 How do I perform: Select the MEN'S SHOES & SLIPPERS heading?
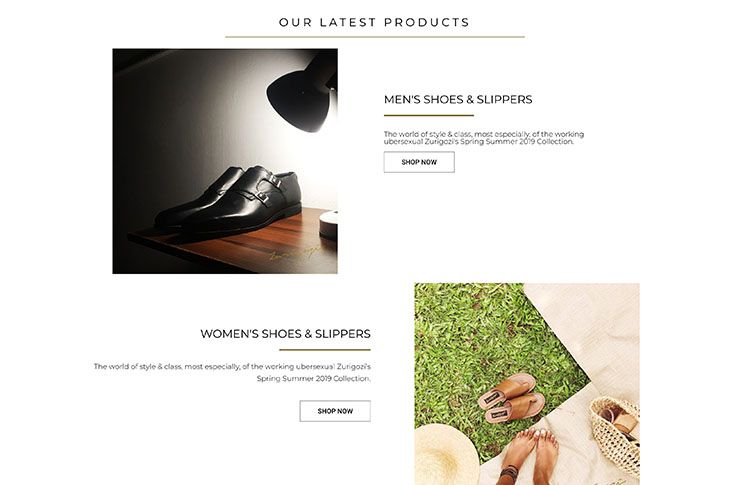click(458, 99)
